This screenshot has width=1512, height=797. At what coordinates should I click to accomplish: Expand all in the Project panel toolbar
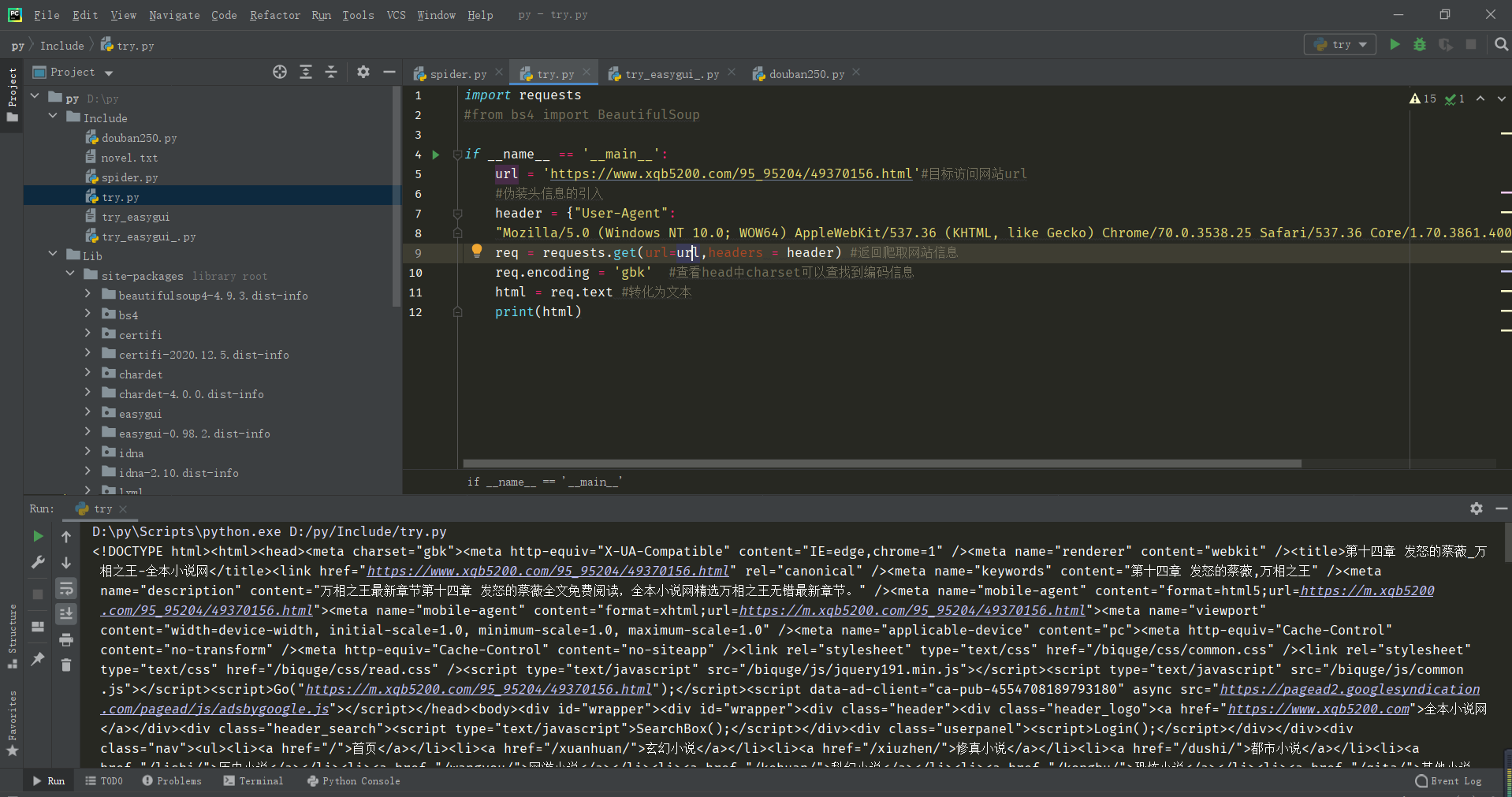tap(306, 72)
